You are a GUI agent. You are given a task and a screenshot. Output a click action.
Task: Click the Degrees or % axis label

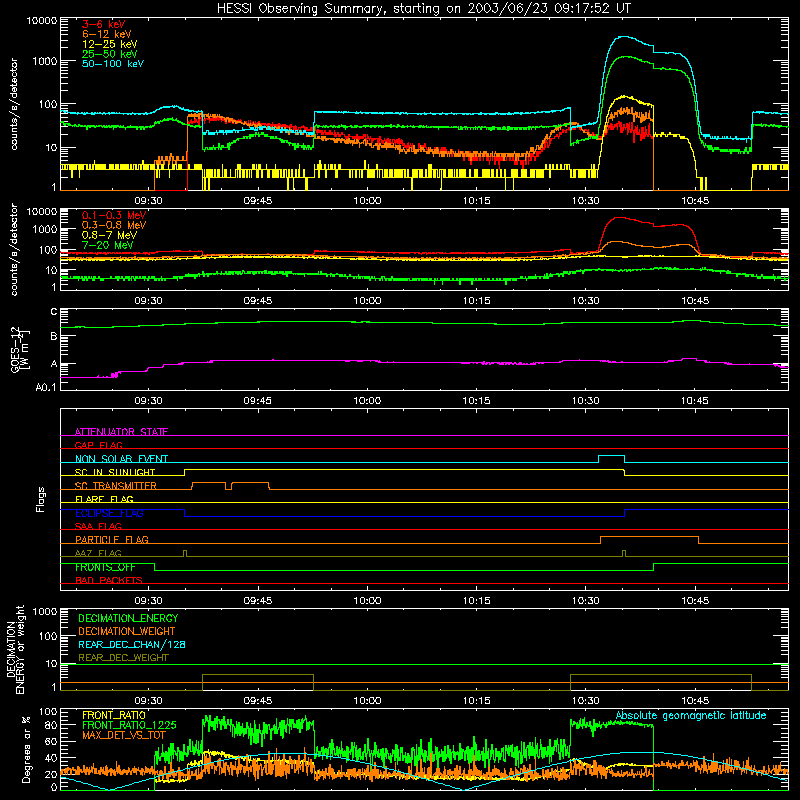26,749
